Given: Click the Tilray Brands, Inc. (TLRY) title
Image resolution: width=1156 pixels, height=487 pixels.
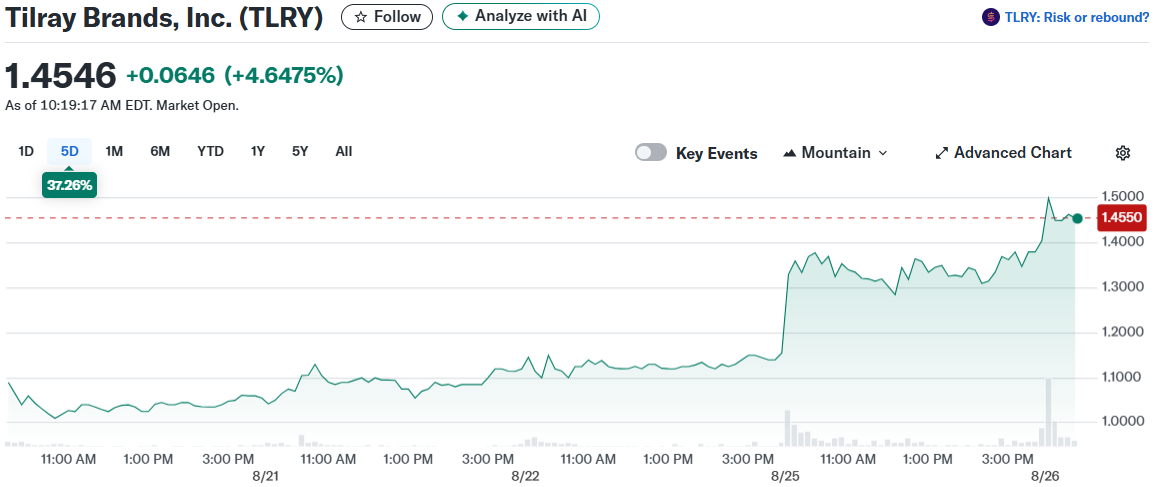Looking at the screenshot, I should pos(164,18).
